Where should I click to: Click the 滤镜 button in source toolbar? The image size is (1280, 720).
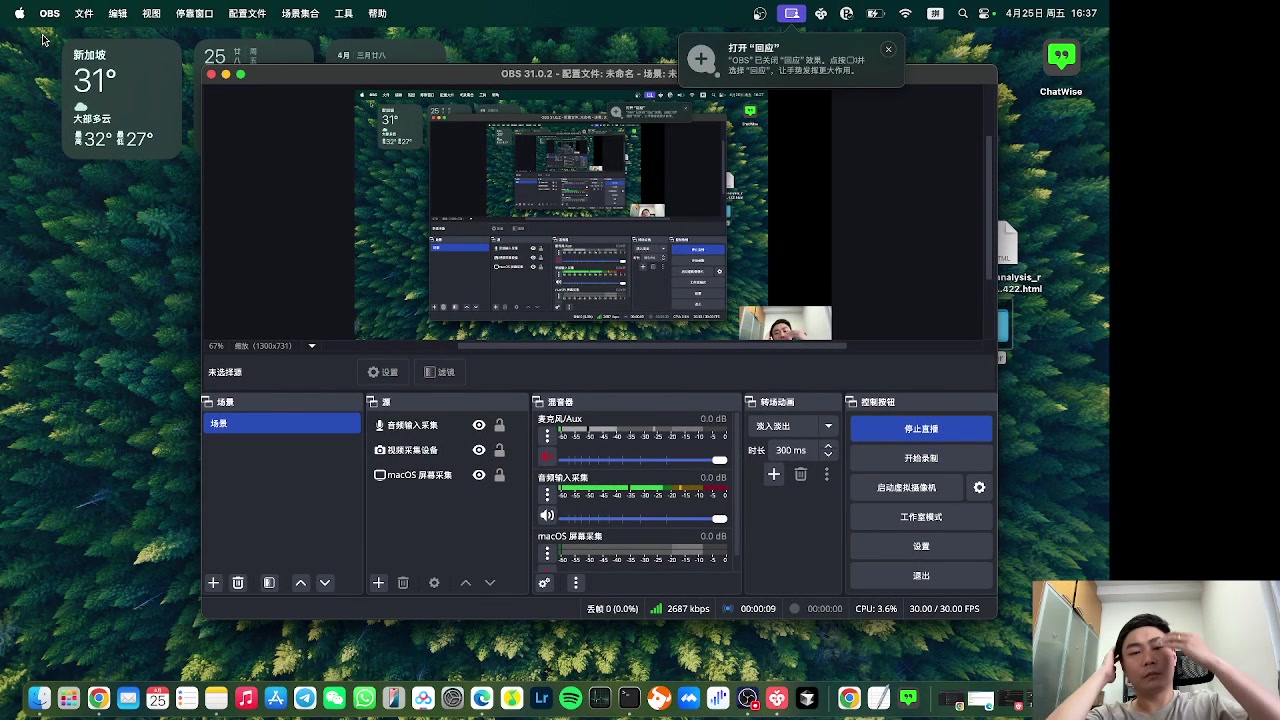[439, 372]
